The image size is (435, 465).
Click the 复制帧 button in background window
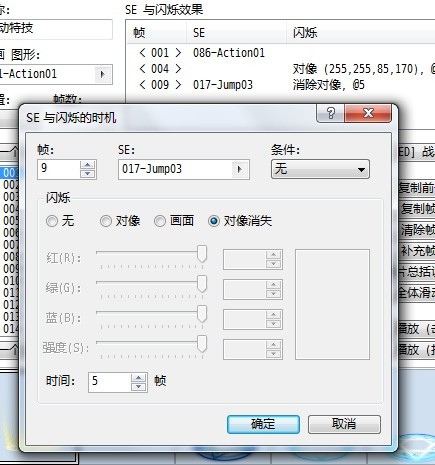[417, 209]
